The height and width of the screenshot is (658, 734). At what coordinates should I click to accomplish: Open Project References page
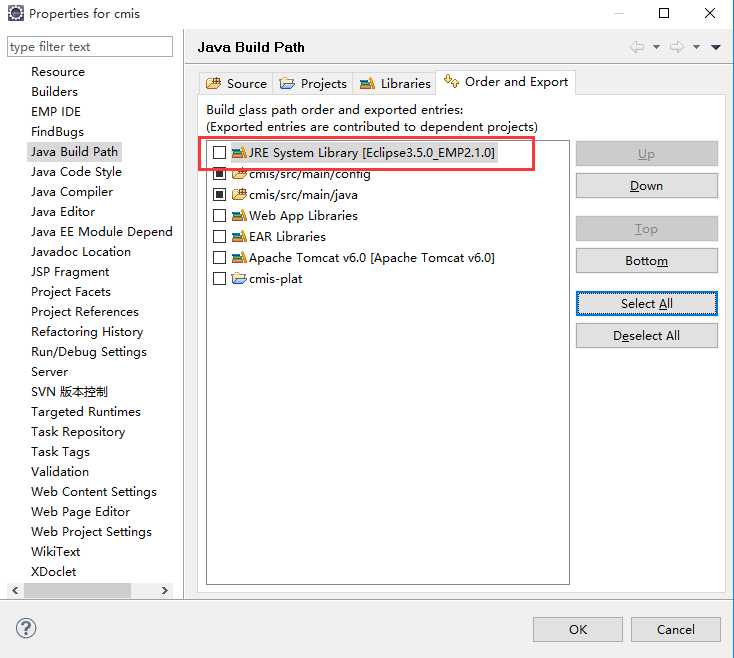85,312
